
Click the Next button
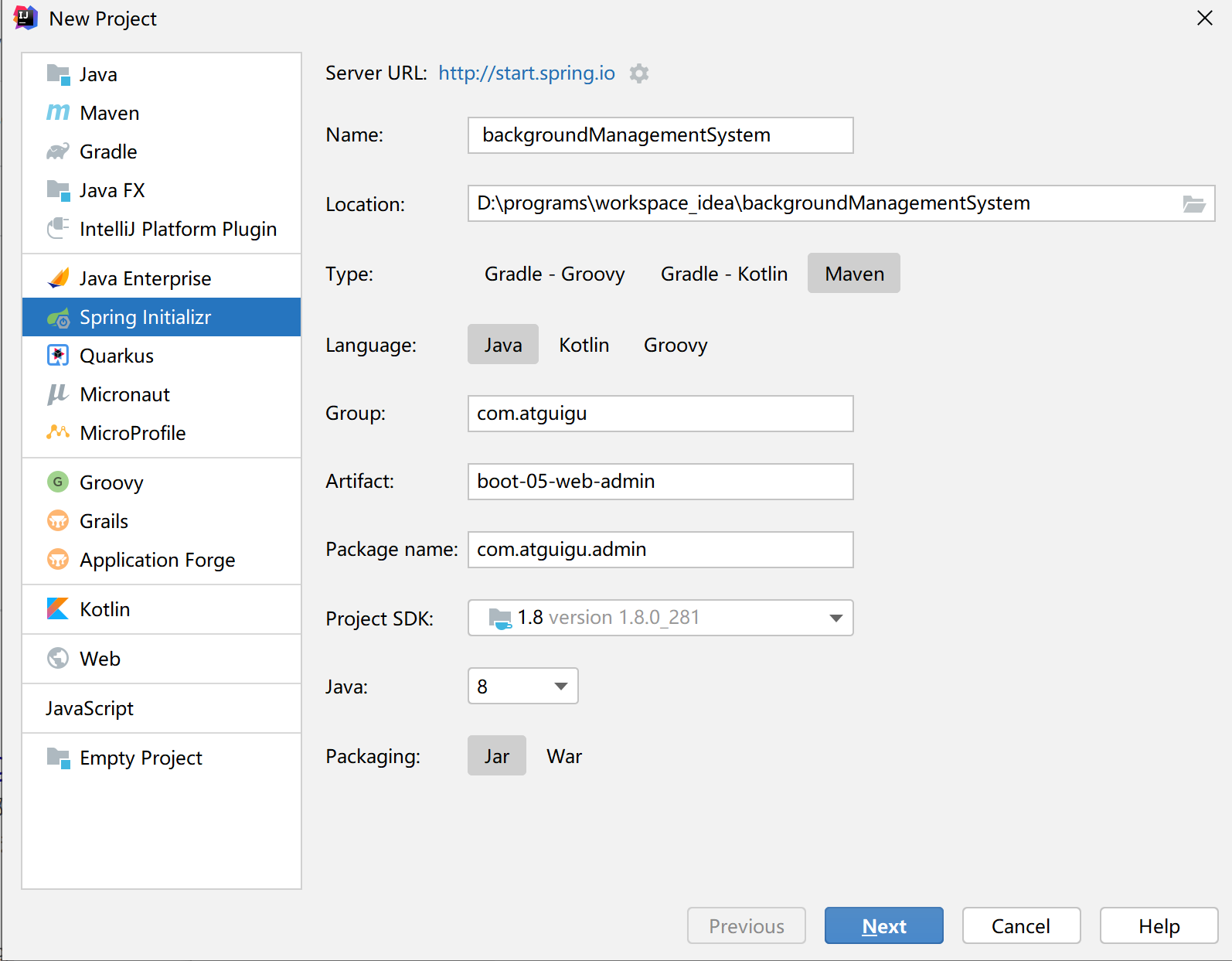point(883,925)
